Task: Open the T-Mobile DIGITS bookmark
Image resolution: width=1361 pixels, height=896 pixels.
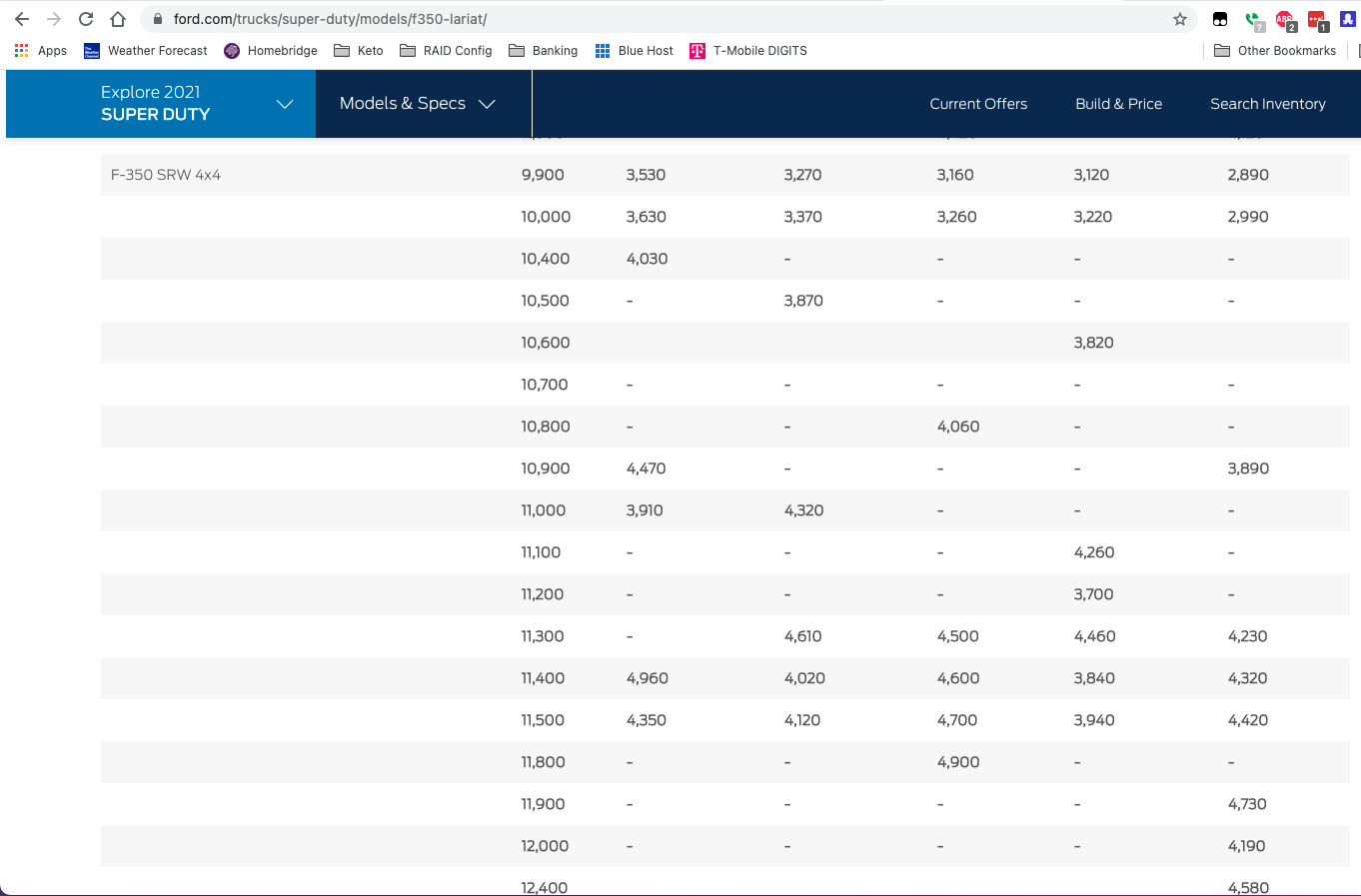Action: 748,51
